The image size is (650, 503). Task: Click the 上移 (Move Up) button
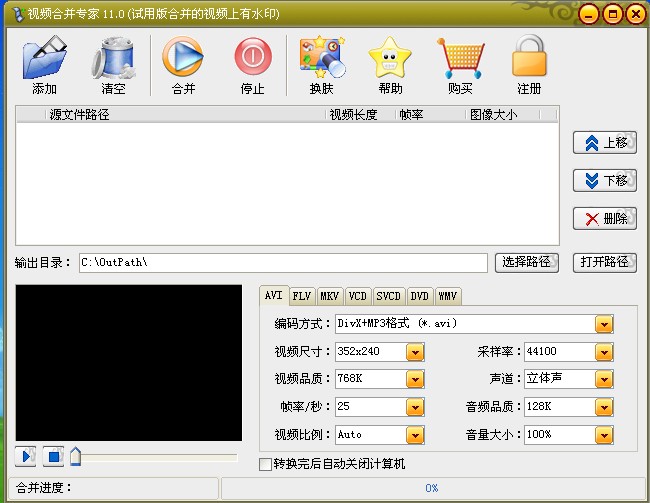point(605,143)
